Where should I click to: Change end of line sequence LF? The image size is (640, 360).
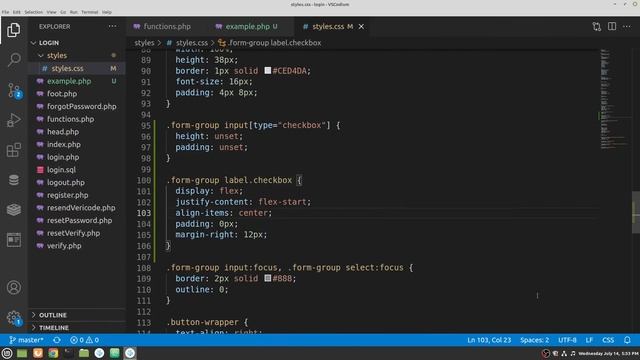point(589,340)
